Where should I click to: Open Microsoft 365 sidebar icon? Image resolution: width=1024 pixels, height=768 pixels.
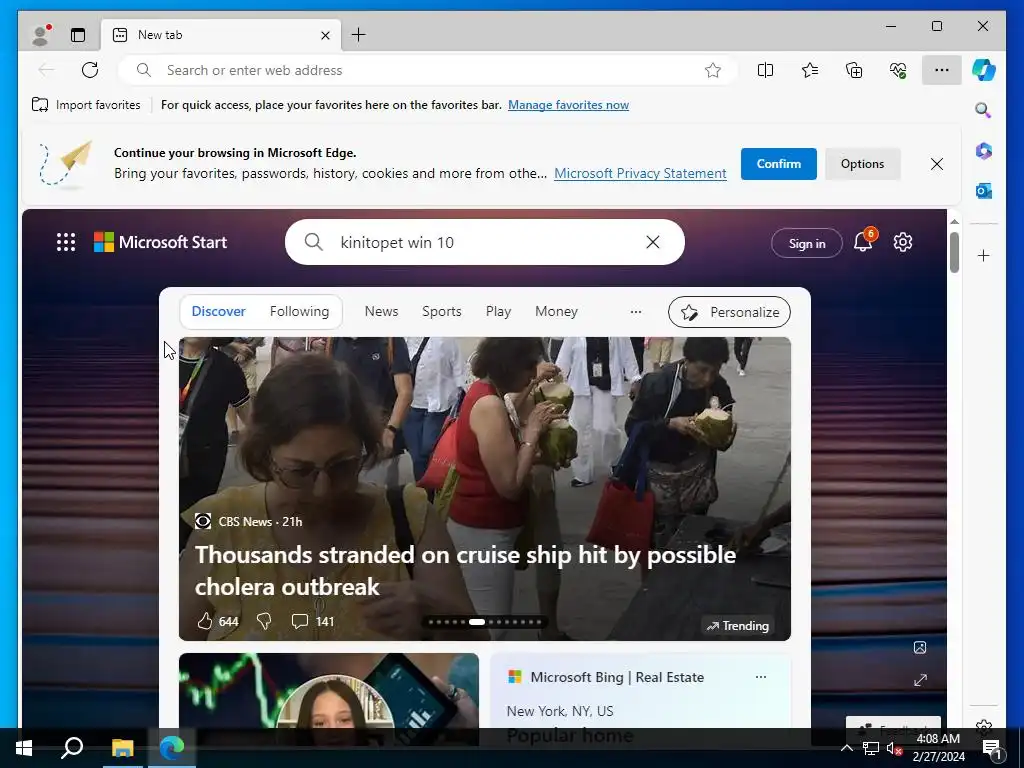pos(984,151)
